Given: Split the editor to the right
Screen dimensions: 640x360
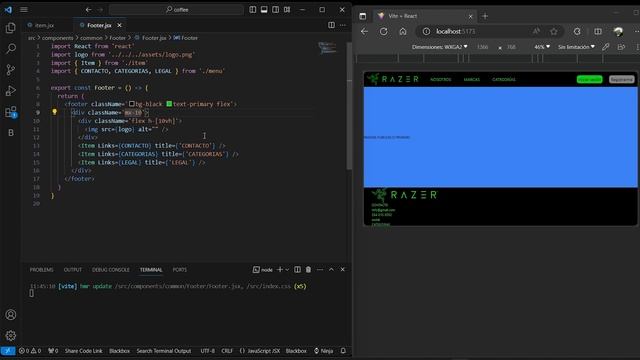Looking at the screenshot, I should [x=331, y=25].
